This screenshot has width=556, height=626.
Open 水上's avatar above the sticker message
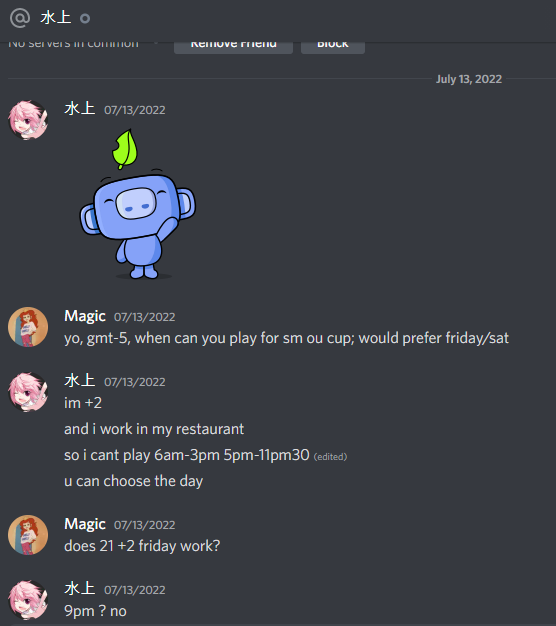pos(28,119)
